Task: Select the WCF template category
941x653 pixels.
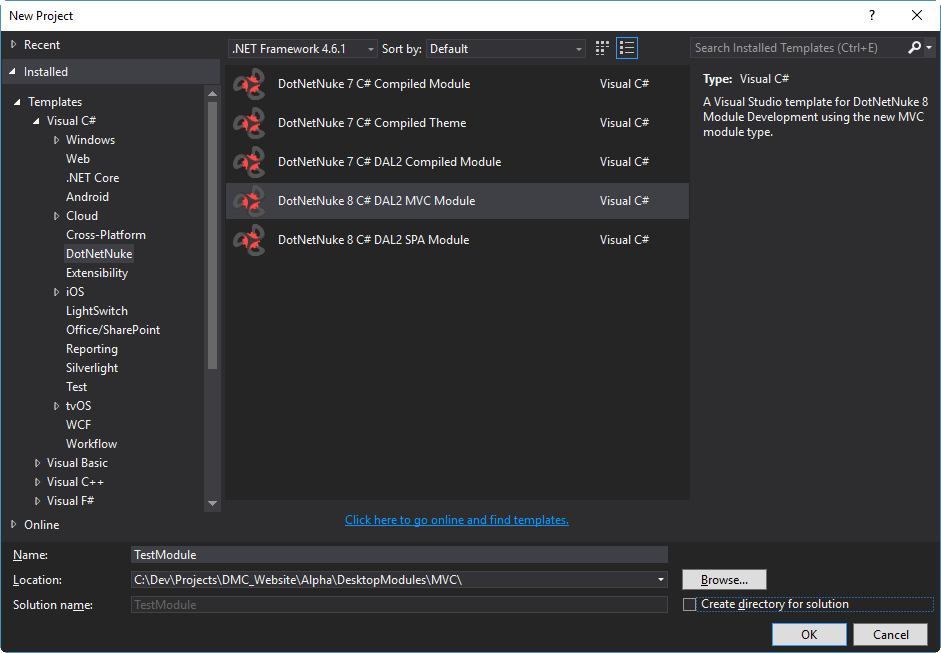Action: pos(78,425)
